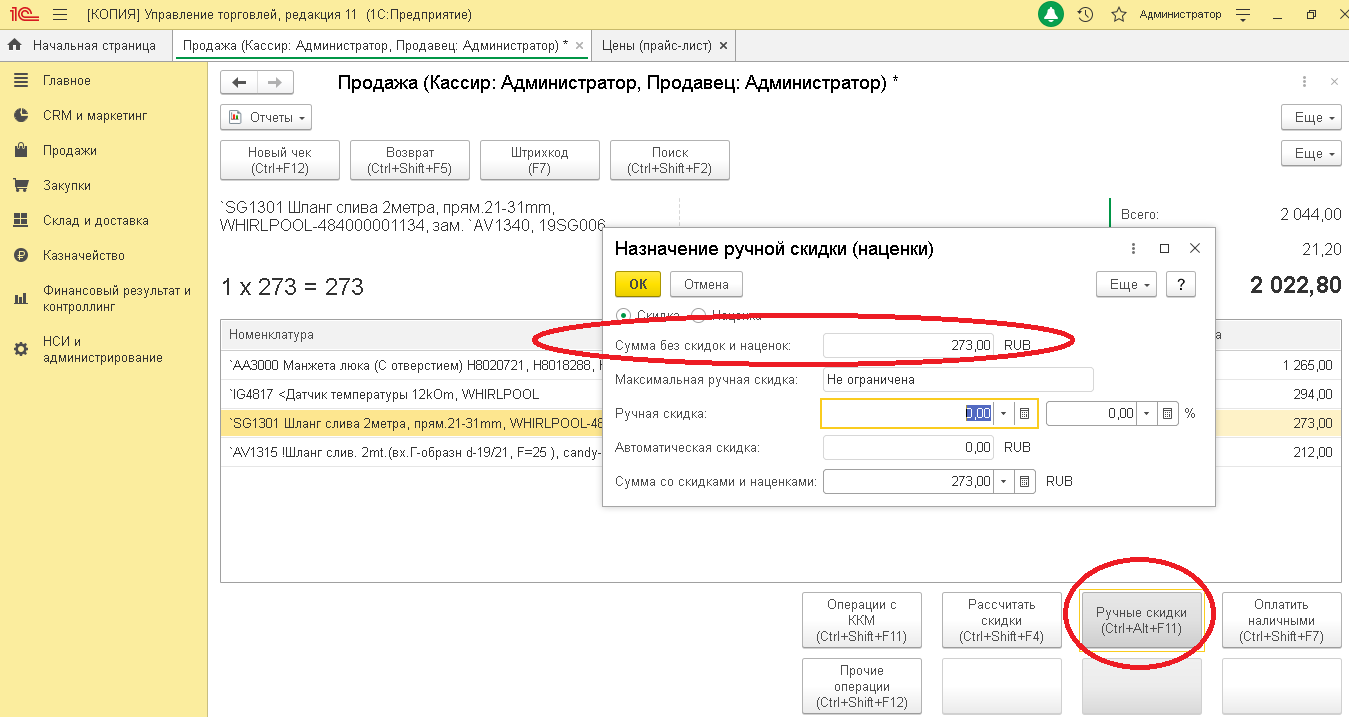Expand manual discount percent dropdown arrow
The height and width of the screenshot is (717, 1349).
point(1147,413)
